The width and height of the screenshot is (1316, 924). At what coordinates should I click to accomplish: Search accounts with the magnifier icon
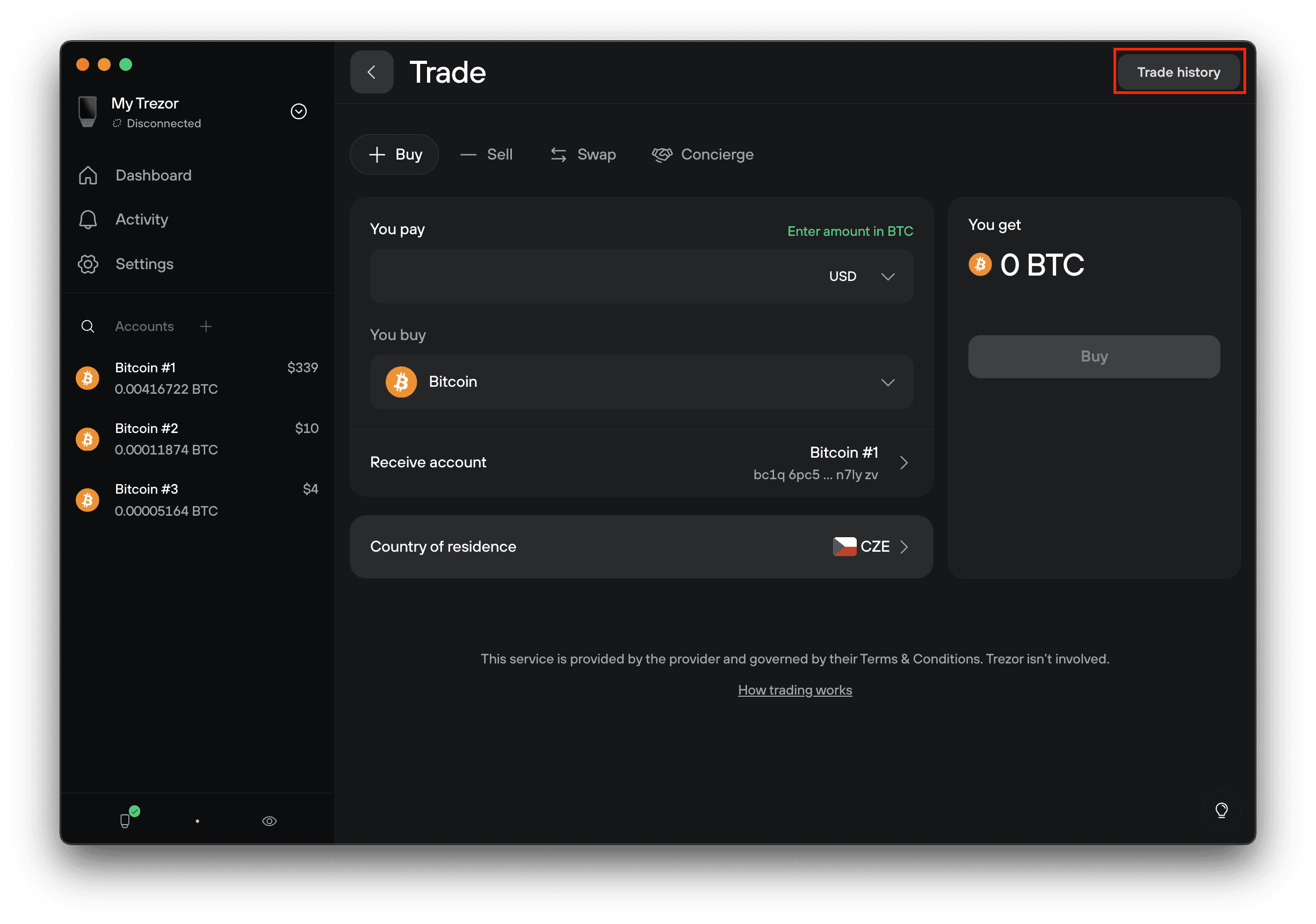point(88,327)
